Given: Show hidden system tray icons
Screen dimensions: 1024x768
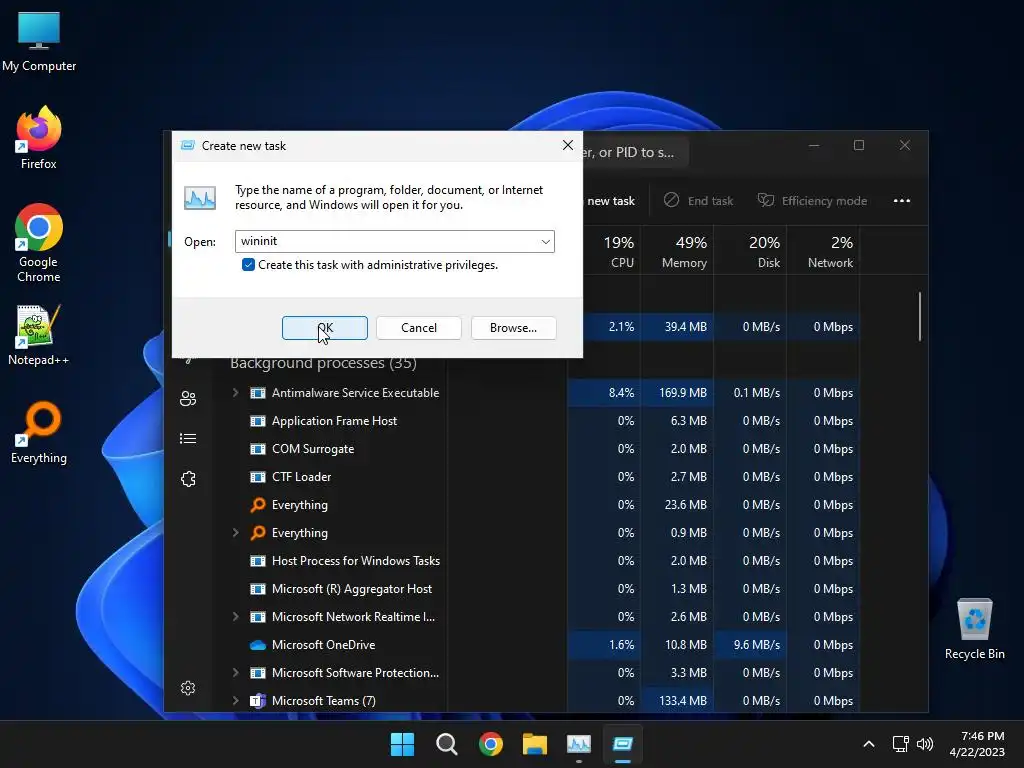Looking at the screenshot, I should point(869,744).
